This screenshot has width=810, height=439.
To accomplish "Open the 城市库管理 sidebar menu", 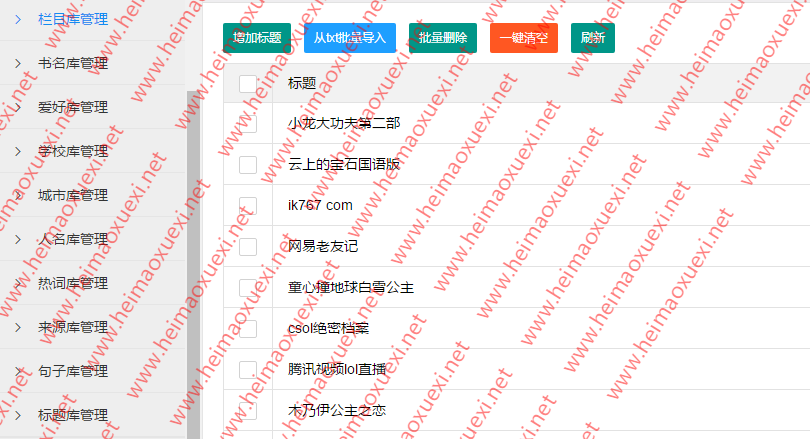I will [72, 195].
